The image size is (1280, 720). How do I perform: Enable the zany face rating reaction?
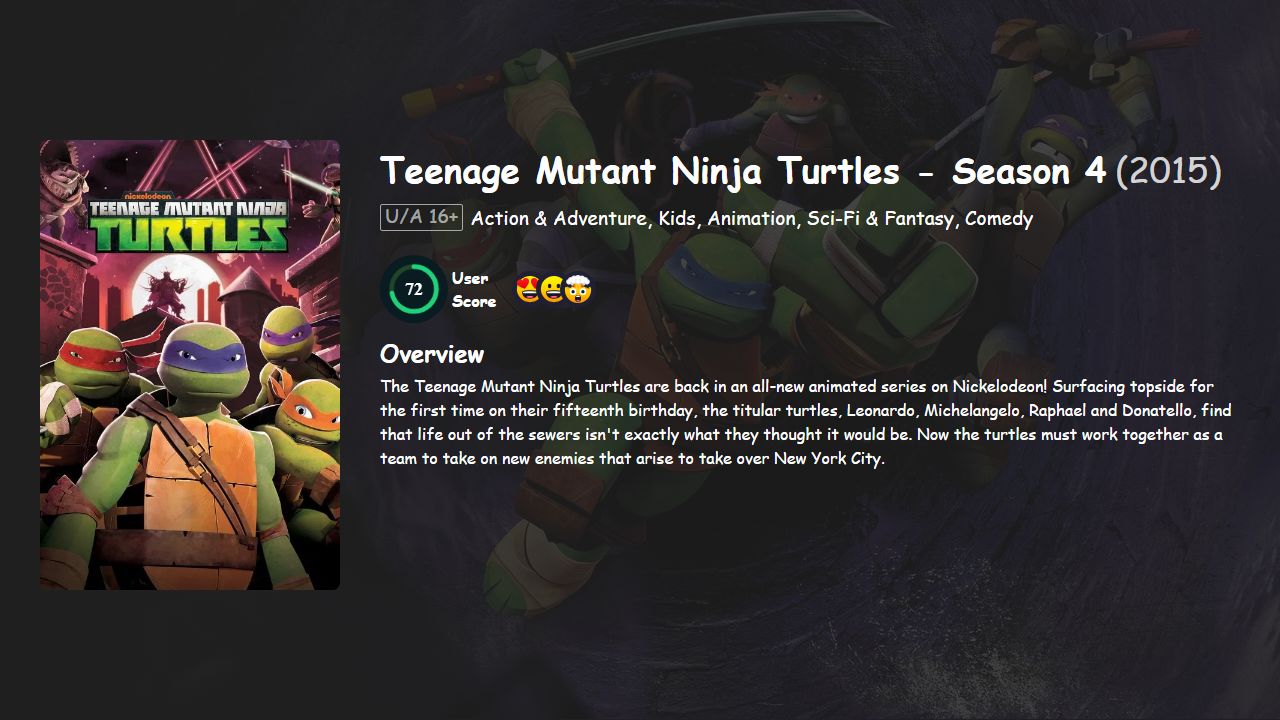pyautogui.click(x=550, y=289)
